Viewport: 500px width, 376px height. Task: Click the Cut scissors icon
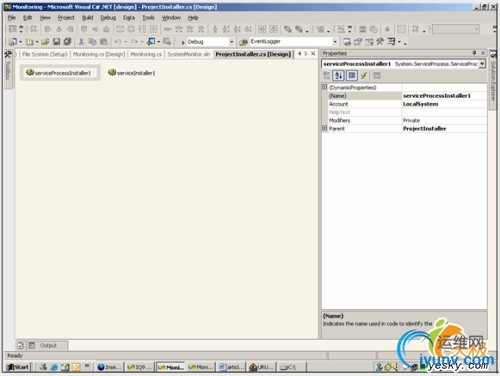click(81, 42)
